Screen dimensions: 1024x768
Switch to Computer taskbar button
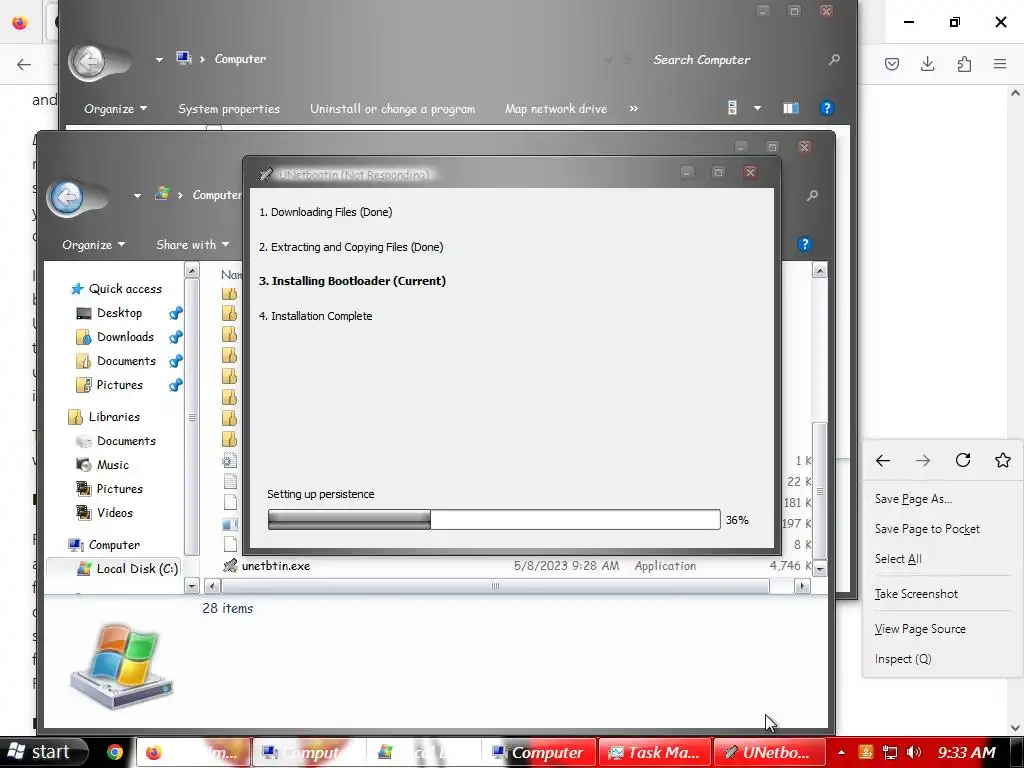(539, 752)
